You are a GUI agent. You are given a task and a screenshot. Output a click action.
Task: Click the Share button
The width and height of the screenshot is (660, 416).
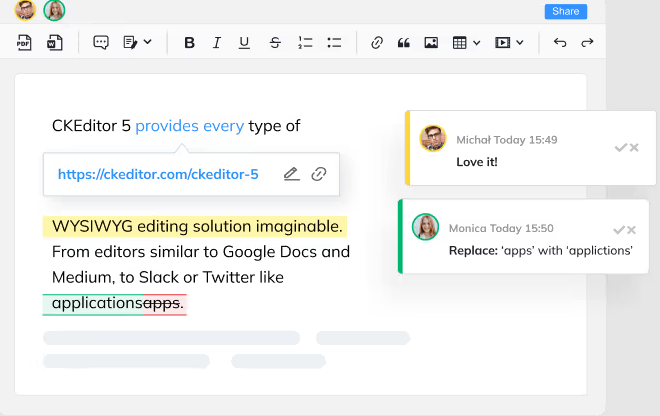click(x=566, y=11)
